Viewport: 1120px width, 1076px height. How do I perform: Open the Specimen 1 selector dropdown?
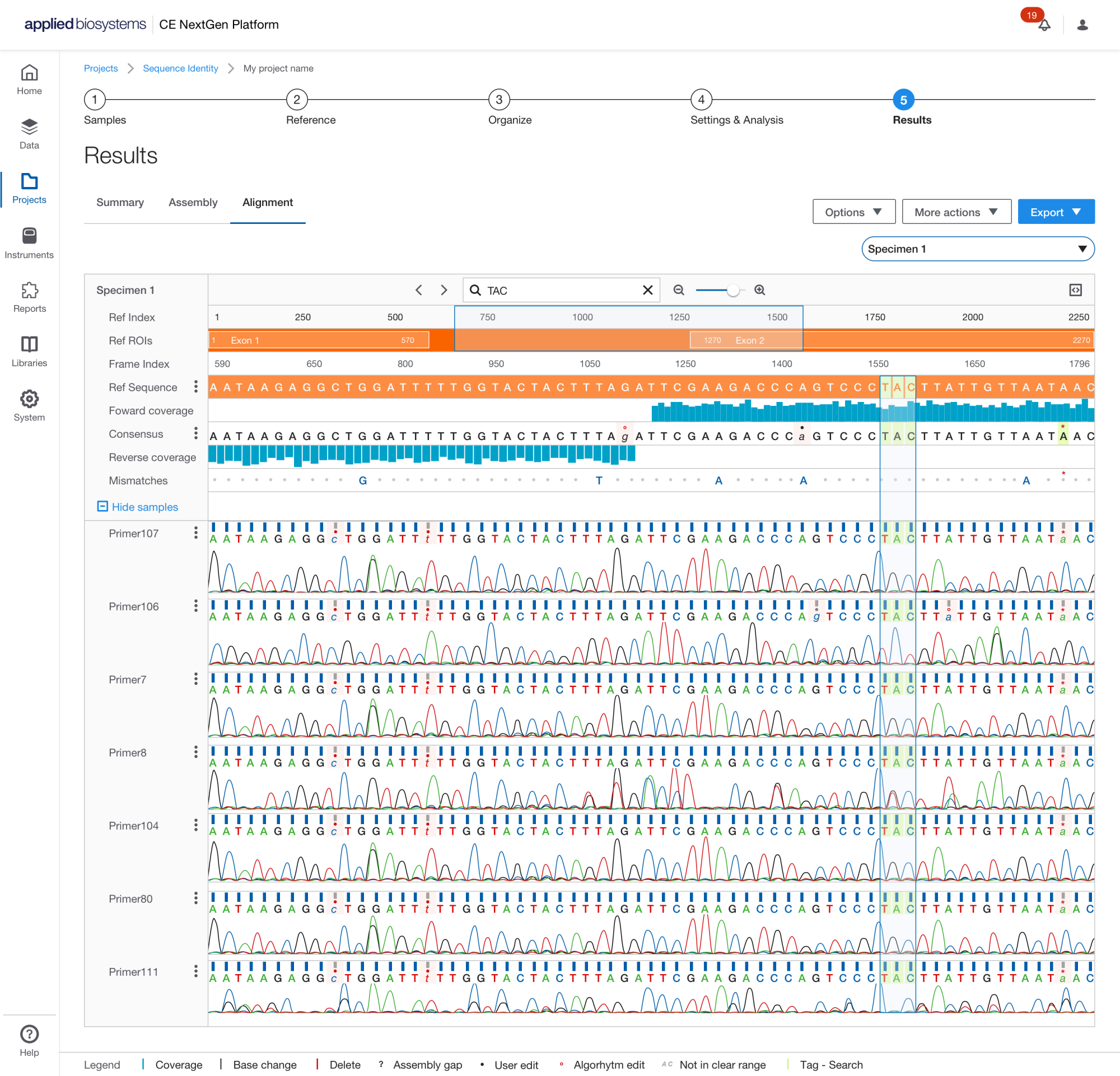977,249
